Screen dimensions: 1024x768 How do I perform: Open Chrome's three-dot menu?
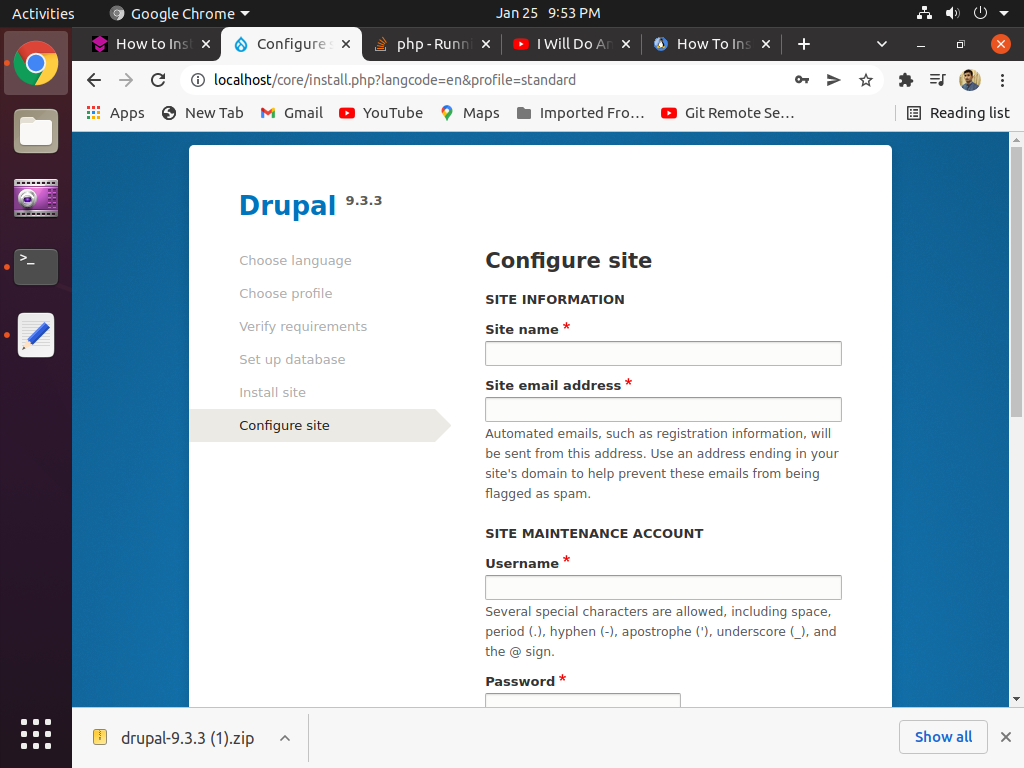point(1002,80)
